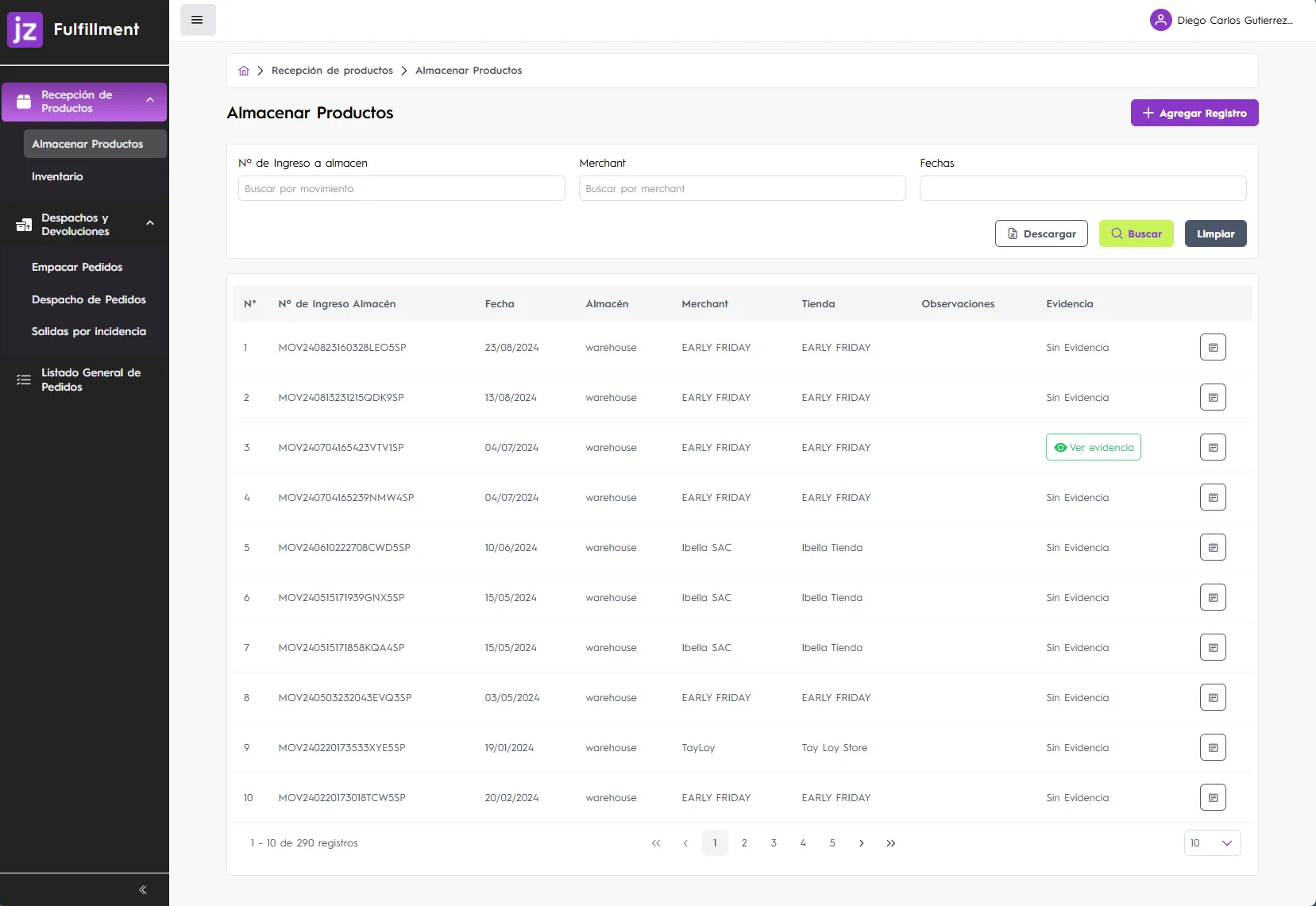Select current page 1 in pagination

point(715,843)
